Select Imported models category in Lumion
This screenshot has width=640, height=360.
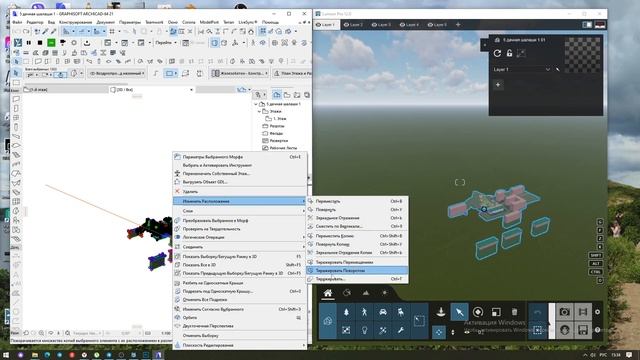click(x=327, y=321)
